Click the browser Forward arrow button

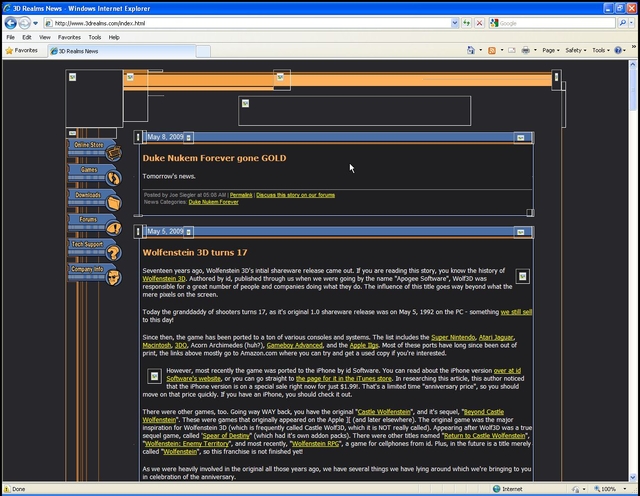(24, 23)
